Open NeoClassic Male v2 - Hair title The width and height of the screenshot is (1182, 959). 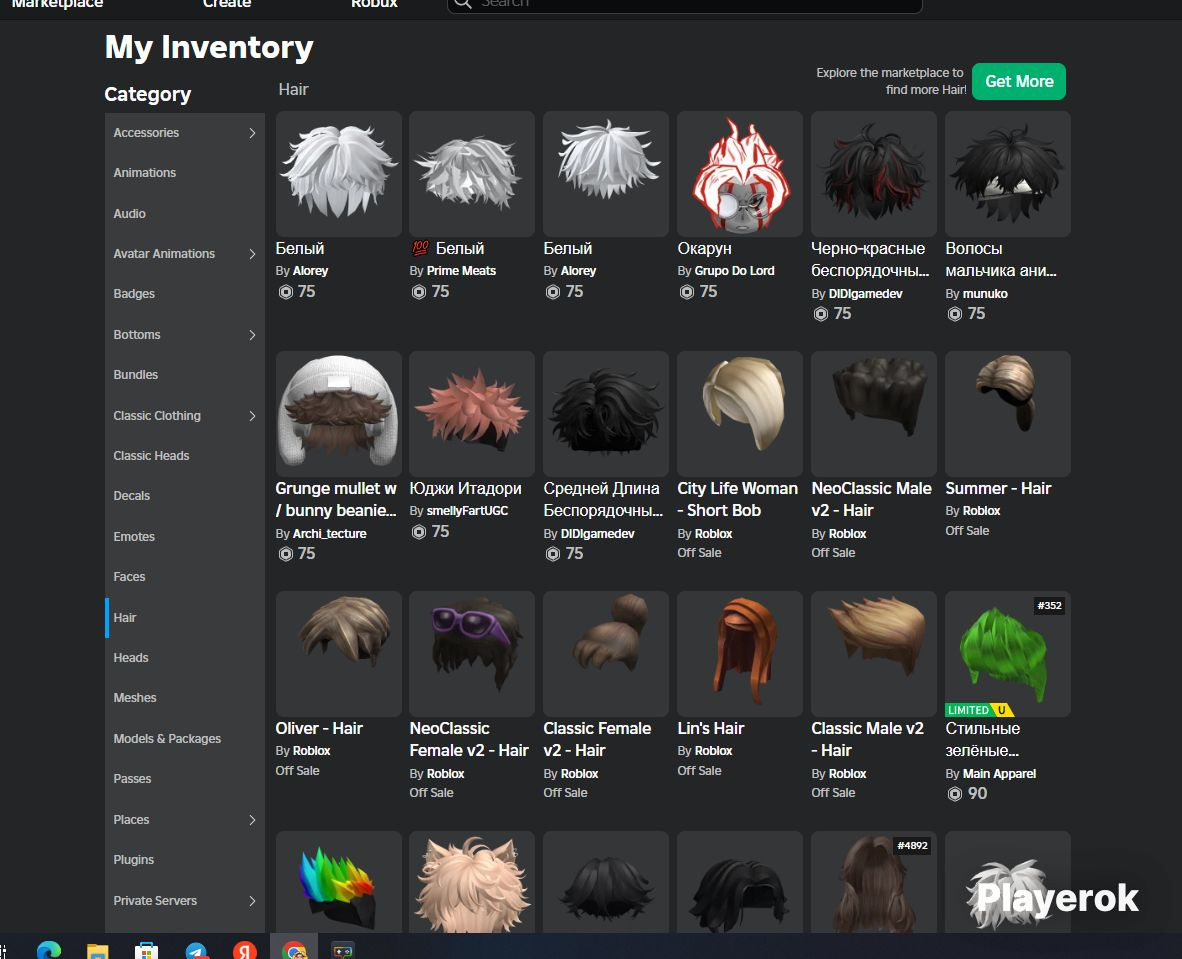click(x=871, y=499)
